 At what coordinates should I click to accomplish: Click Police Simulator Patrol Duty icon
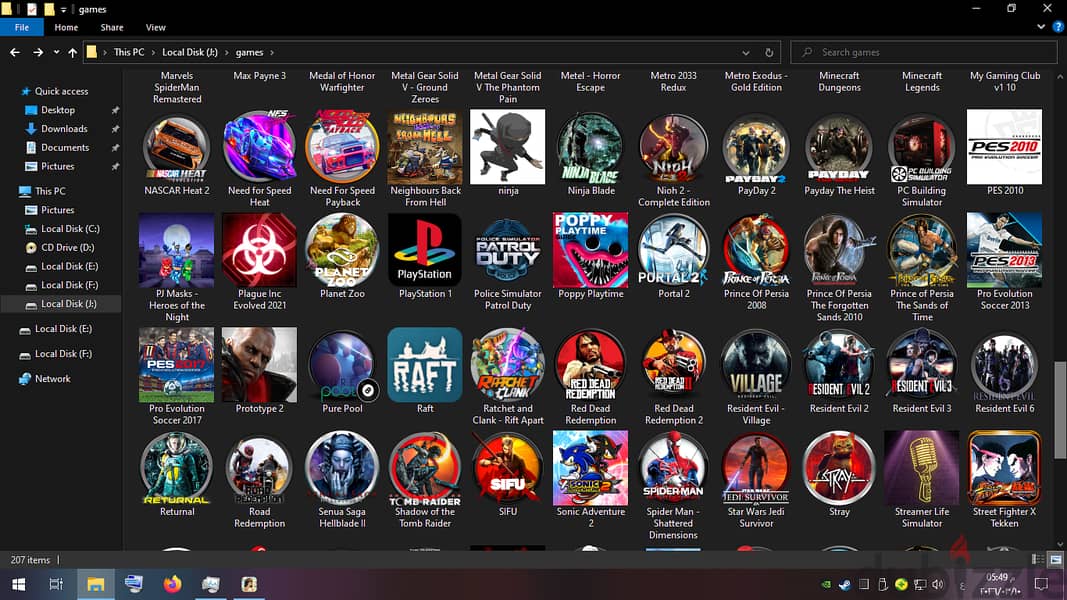[x=508, y=250]
